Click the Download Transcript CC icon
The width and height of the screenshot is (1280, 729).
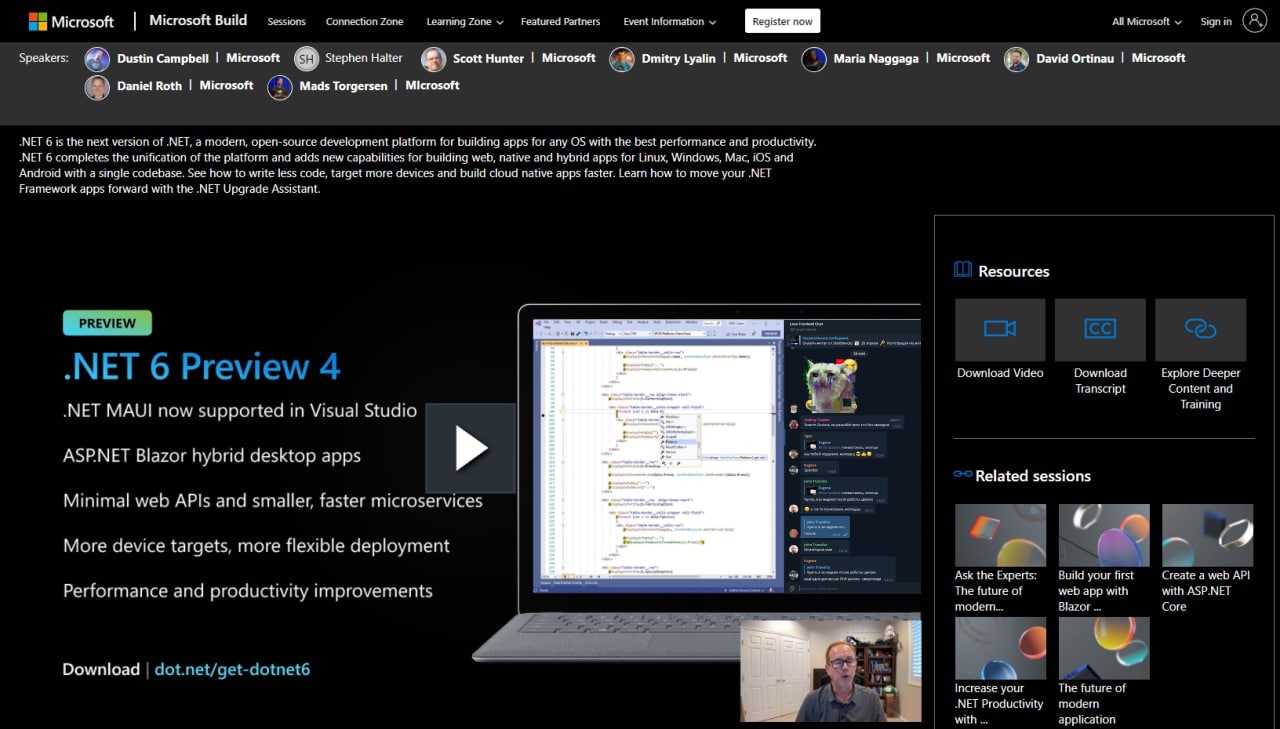(x=1100, y=329)
